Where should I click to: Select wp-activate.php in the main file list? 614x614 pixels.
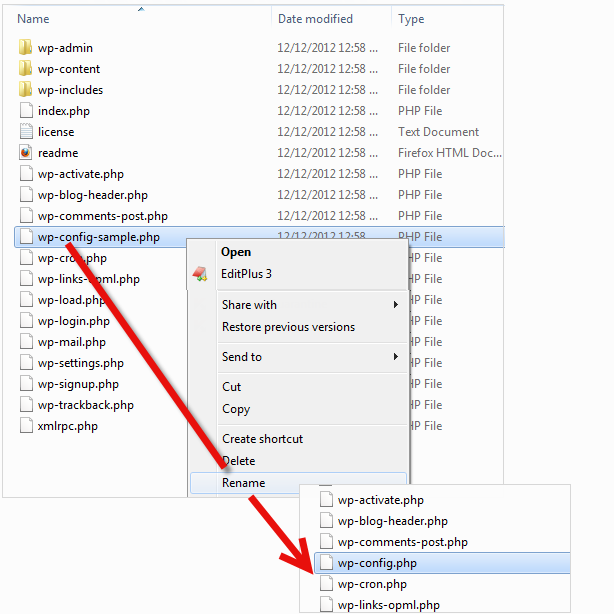pos(80,174)
